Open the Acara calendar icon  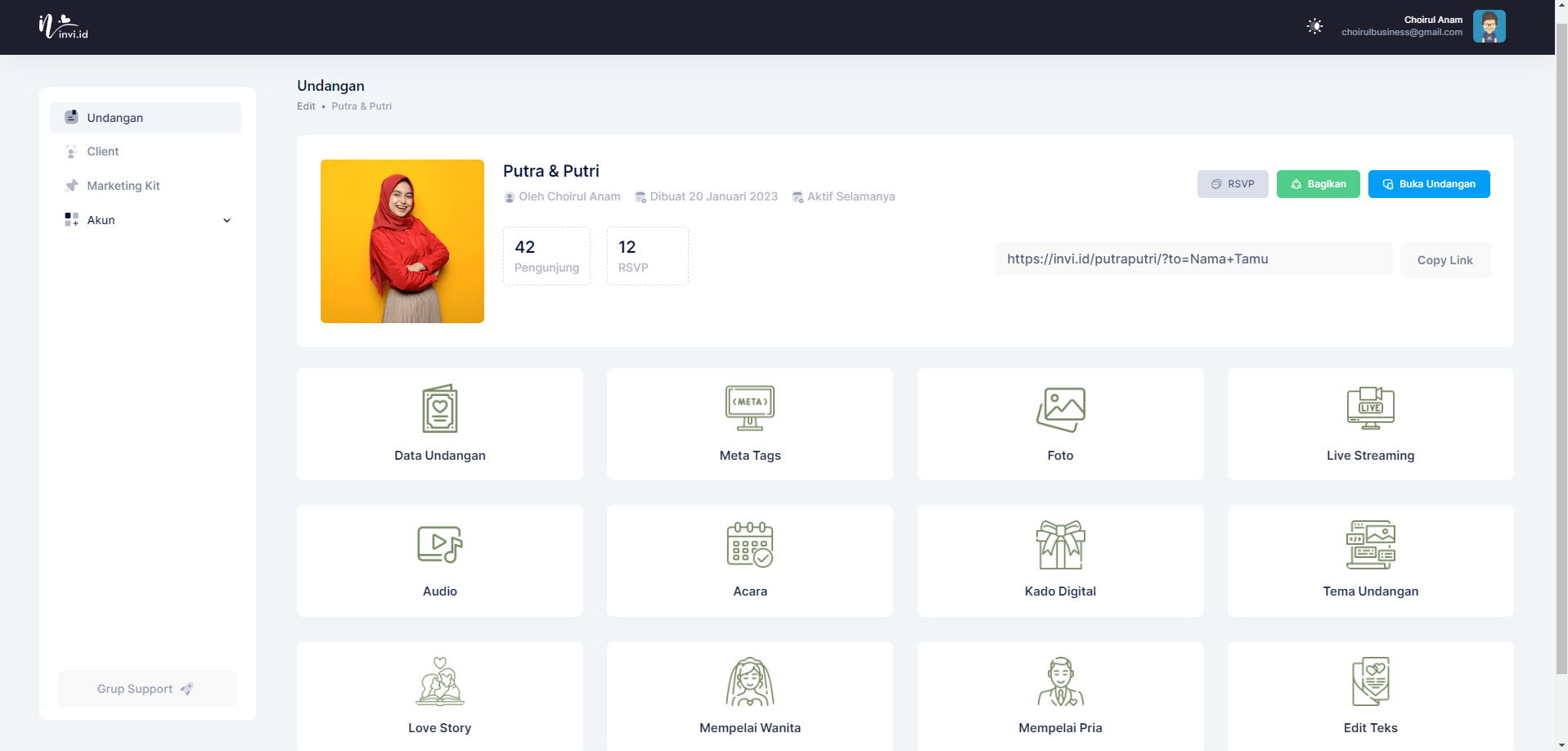coord(750,544)
